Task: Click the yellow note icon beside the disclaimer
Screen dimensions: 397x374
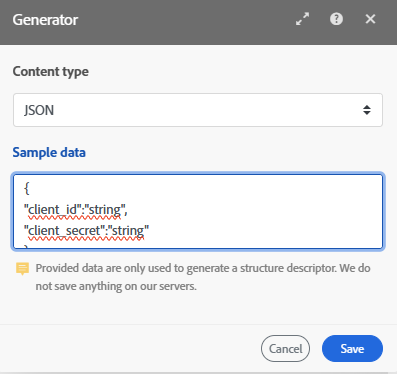Action: pyautogui.click(x=22, y=269)
